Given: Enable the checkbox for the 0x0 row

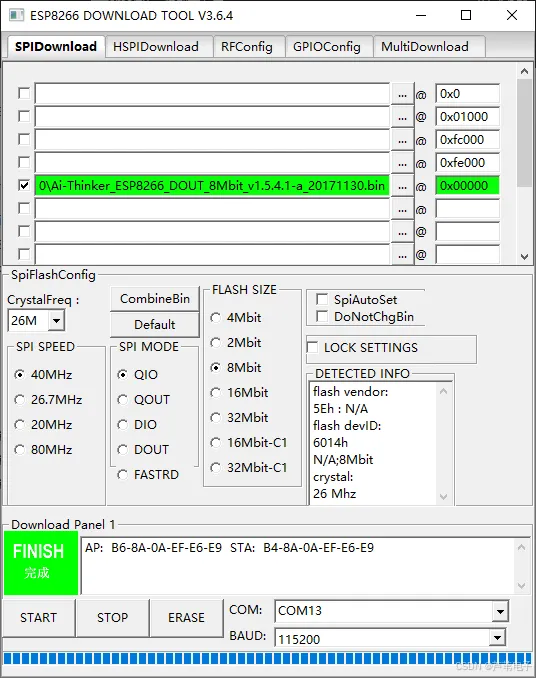Looking at the screenshot, I should tap(24, 93).
